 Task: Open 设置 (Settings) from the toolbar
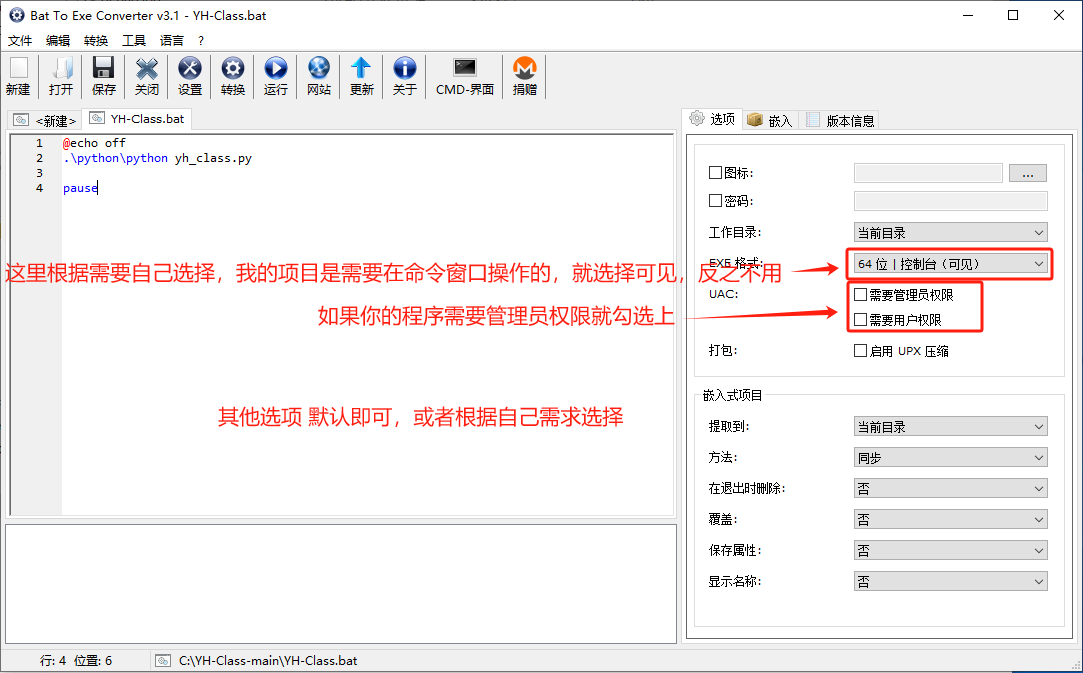tap(190, 76)
